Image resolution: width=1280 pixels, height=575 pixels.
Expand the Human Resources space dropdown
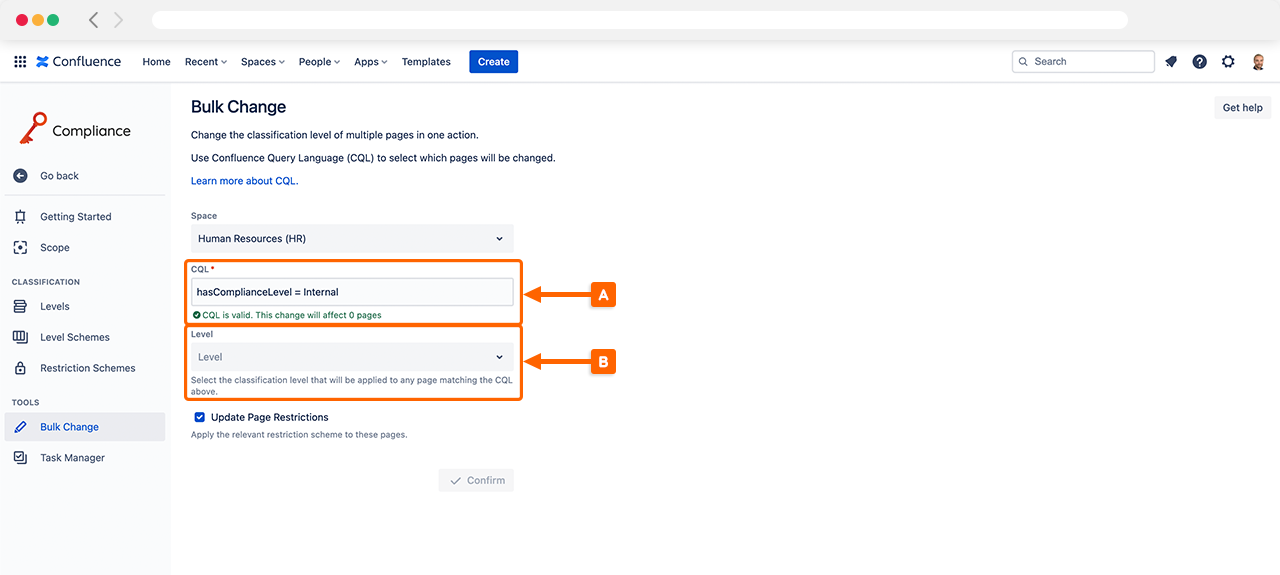(352, 239)
